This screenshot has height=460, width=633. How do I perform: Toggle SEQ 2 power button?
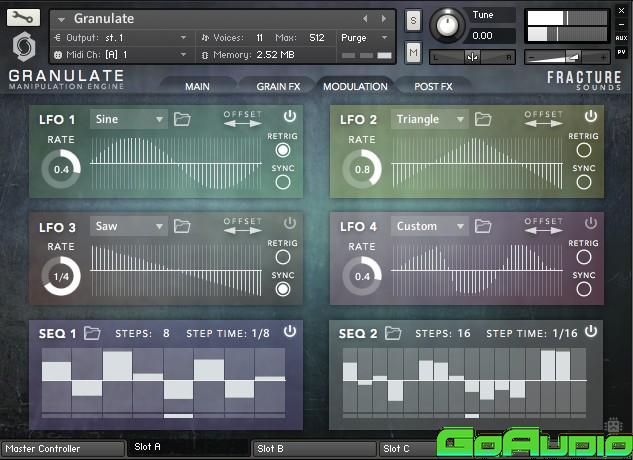[591, 331]
